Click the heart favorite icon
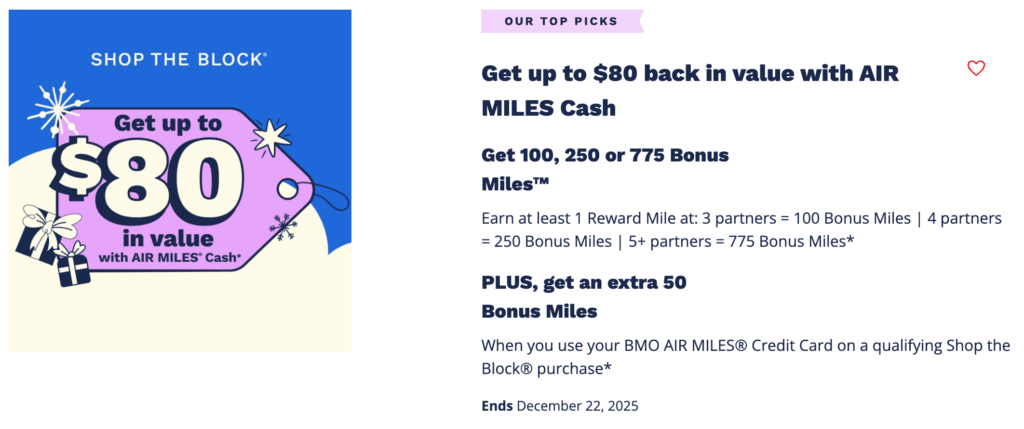The height and width of the screenshot is (429, 1024). [x=976, y=68]
